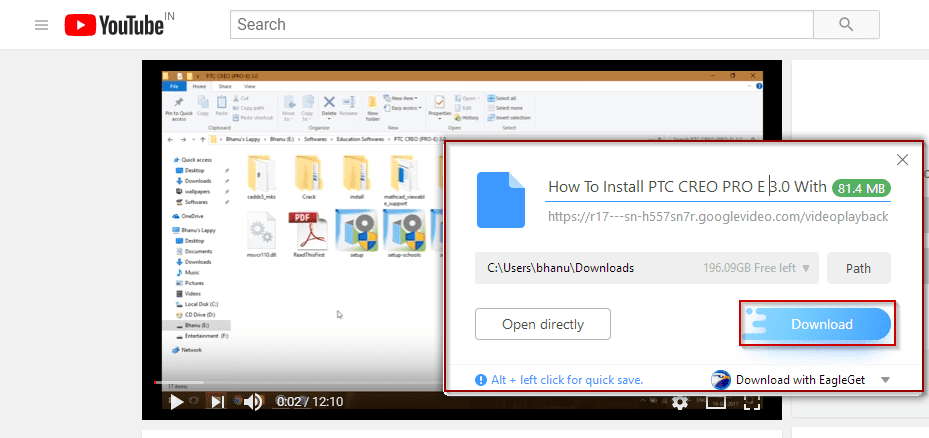Open Copy to dropdown in Explorer ribbon
The width and height of the screenshot is (929, 438).
(x=307, y=108)
